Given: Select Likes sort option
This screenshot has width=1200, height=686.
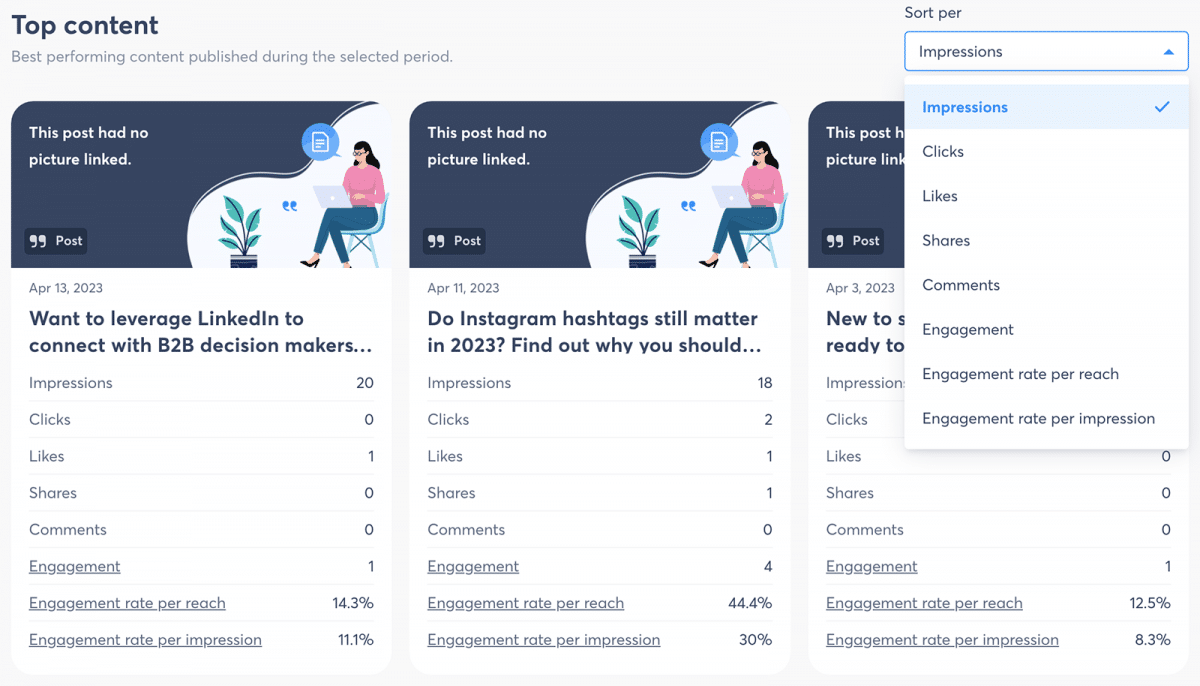Looking at the screenshot, I should tap(1046, 196).
